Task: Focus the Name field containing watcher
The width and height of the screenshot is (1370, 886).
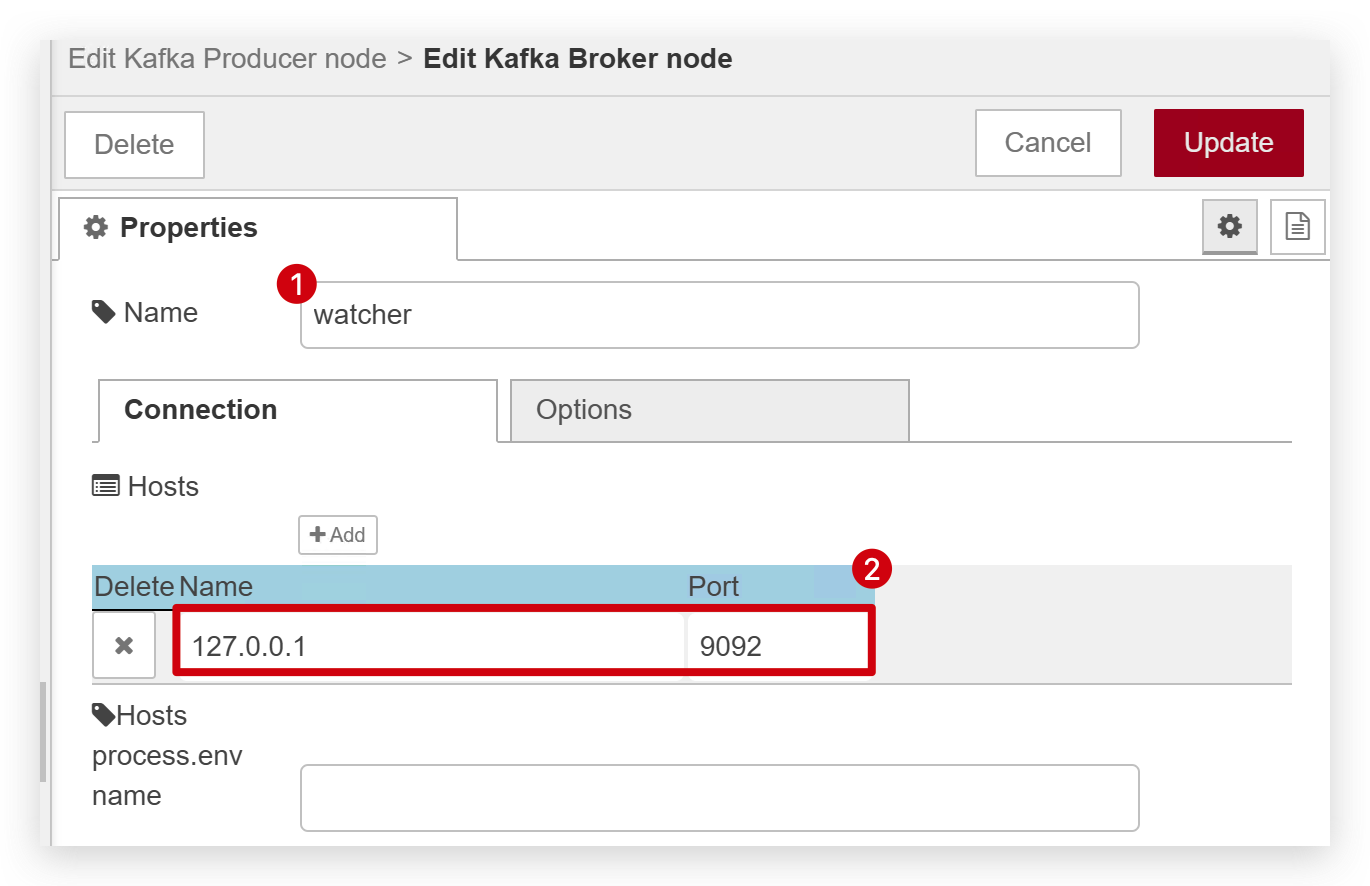Action: pos(720,315)
